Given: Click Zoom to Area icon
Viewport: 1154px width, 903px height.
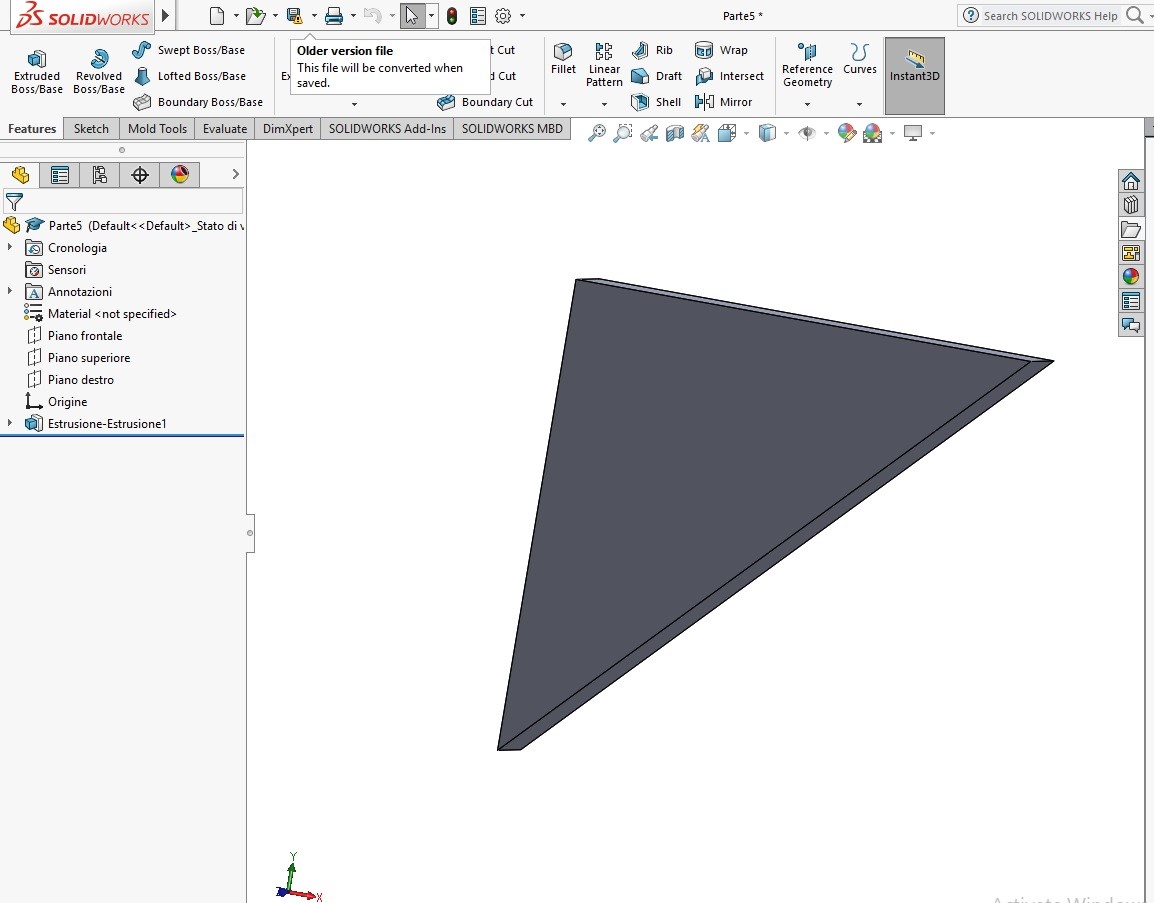Looking at the screenshot, I should (623, 133).
